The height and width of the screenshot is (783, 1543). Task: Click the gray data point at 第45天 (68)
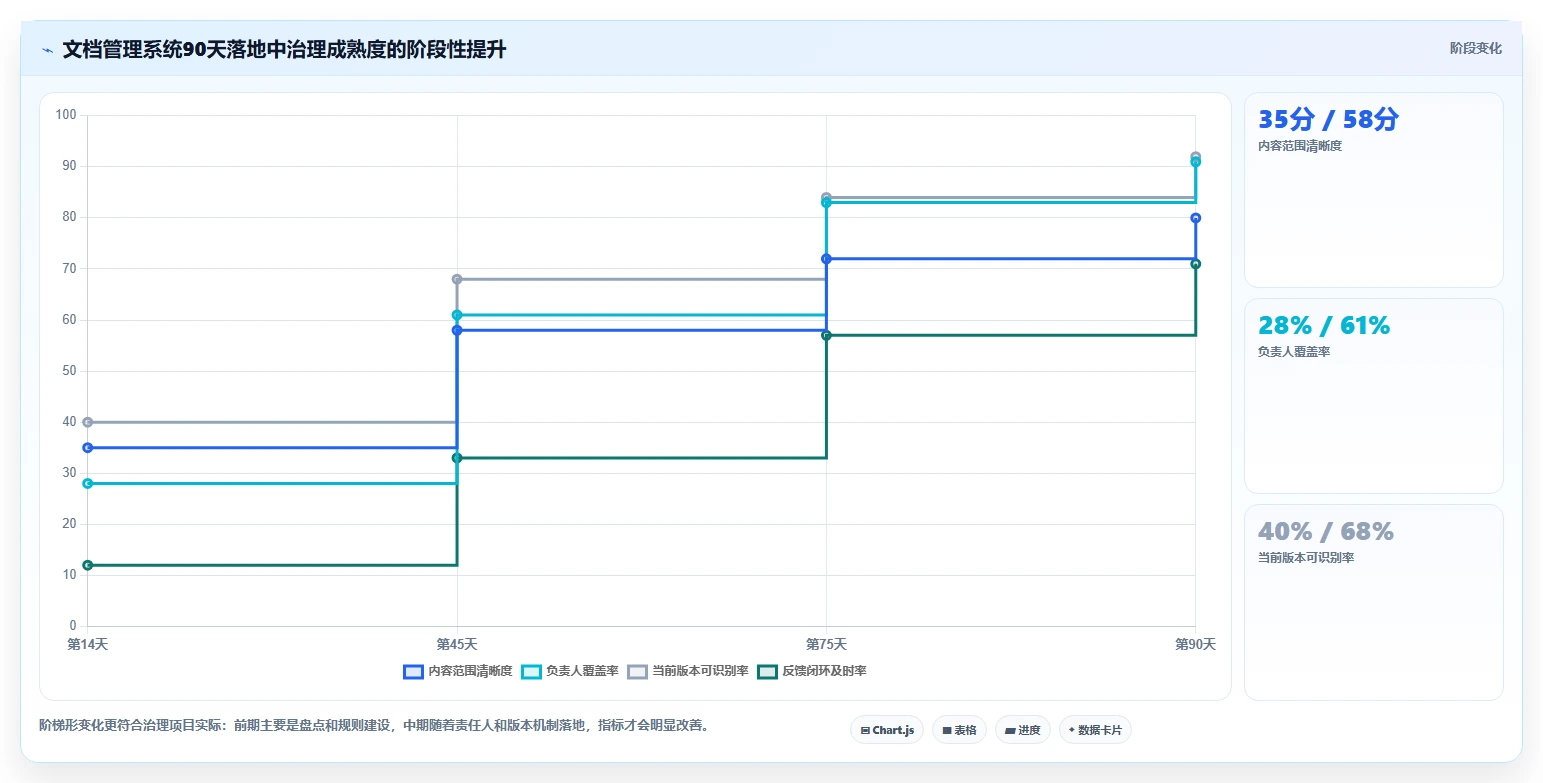[x=457, y=279]
